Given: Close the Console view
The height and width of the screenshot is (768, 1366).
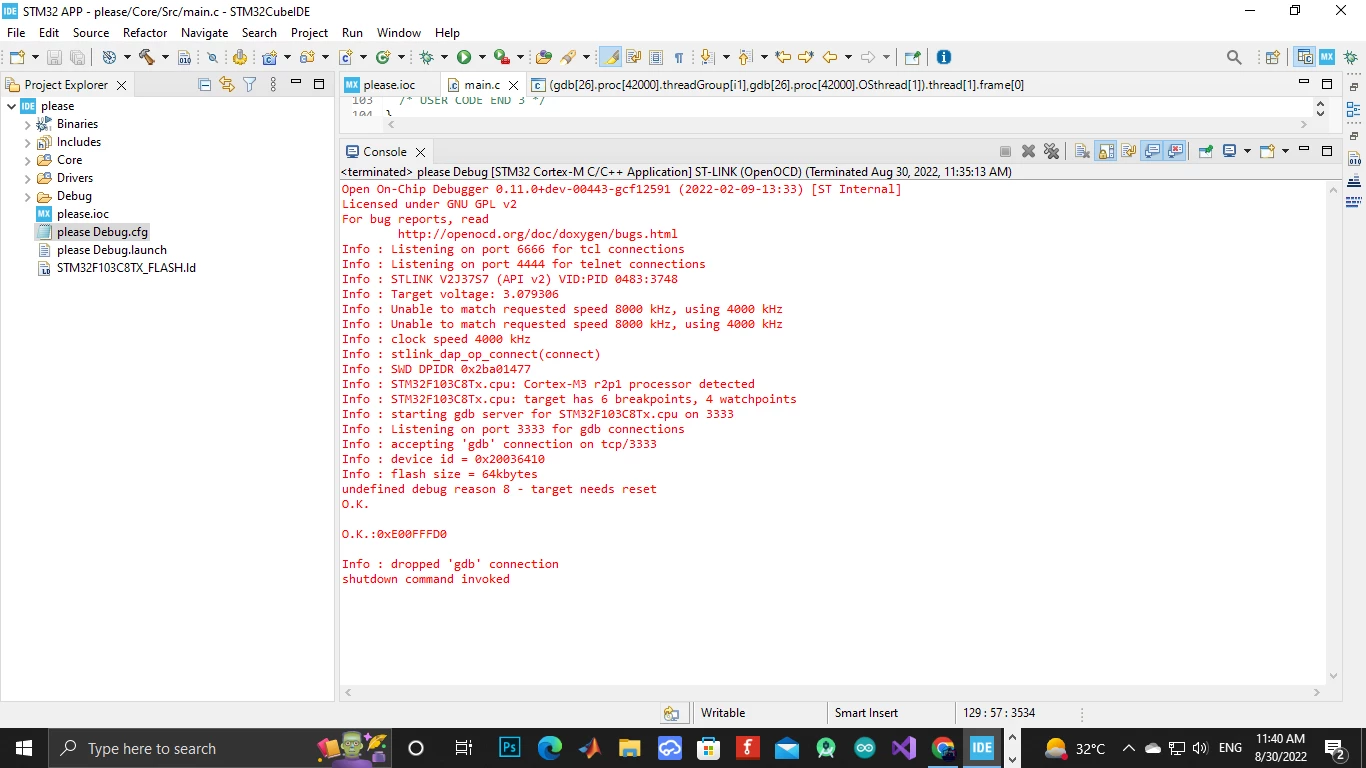Looking at the screenshot, I should coord(420,152).
